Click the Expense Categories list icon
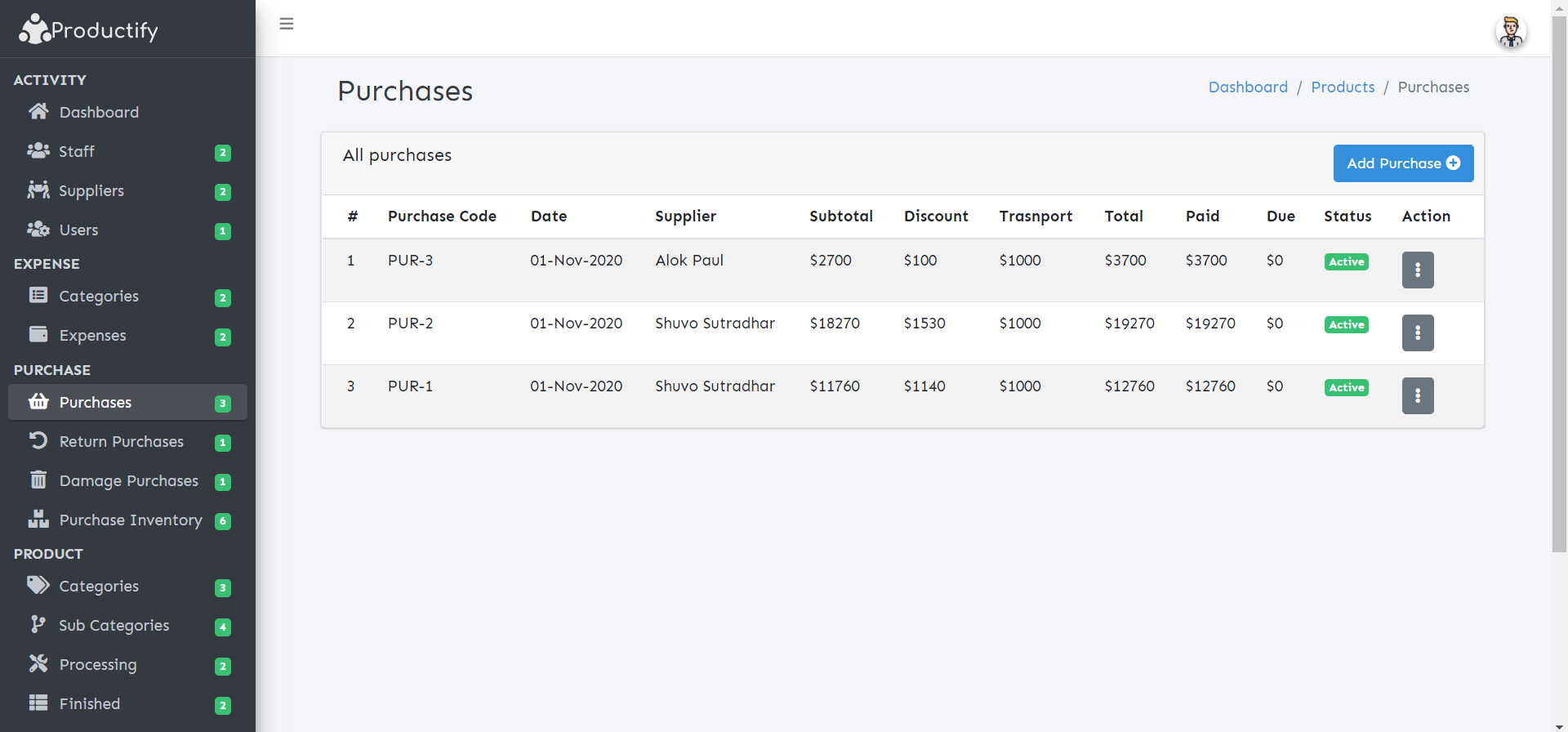This screenshot has width=1568, height=732. click(38, 295)
